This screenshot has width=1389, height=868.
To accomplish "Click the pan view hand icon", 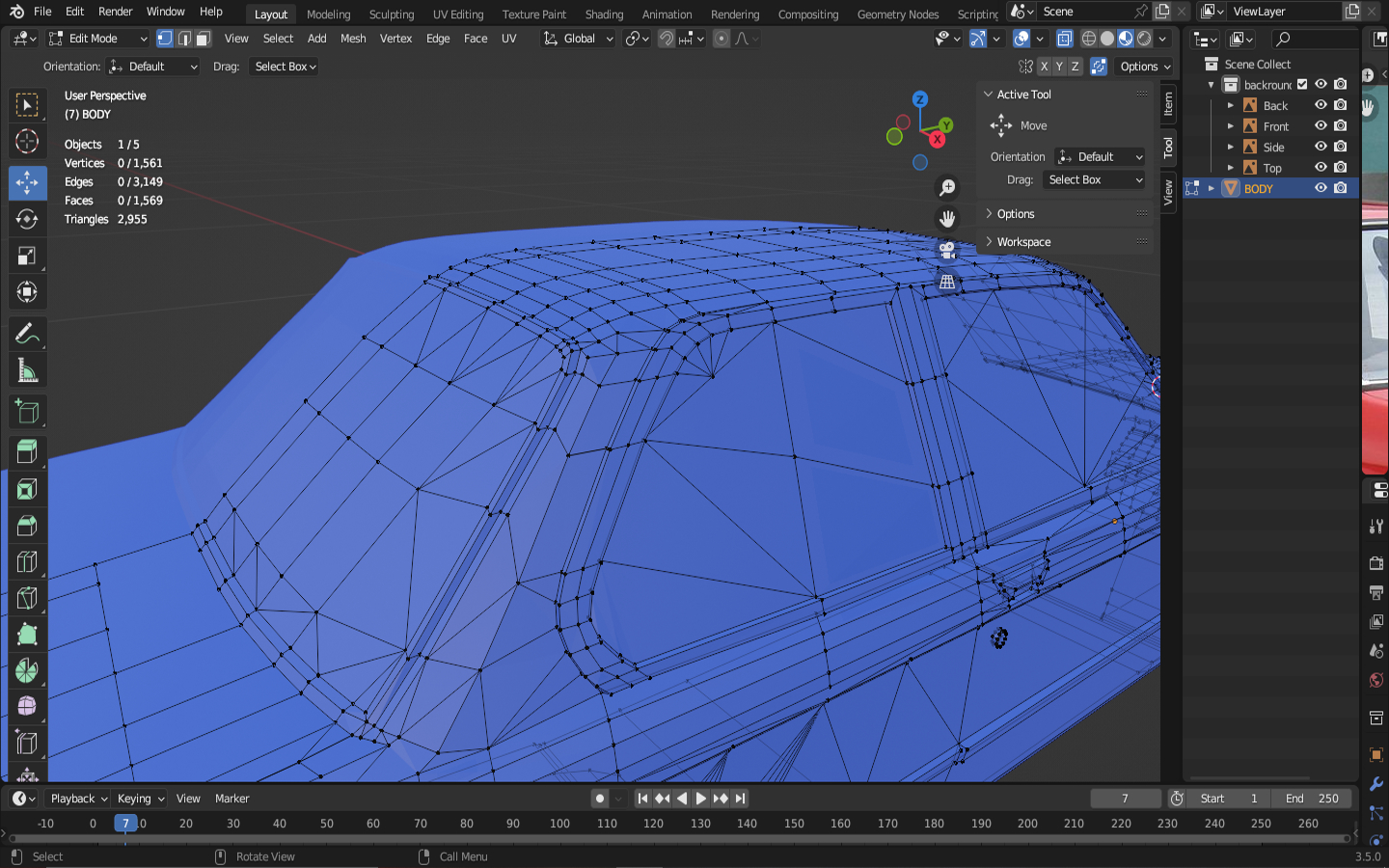I will point(947,219).
